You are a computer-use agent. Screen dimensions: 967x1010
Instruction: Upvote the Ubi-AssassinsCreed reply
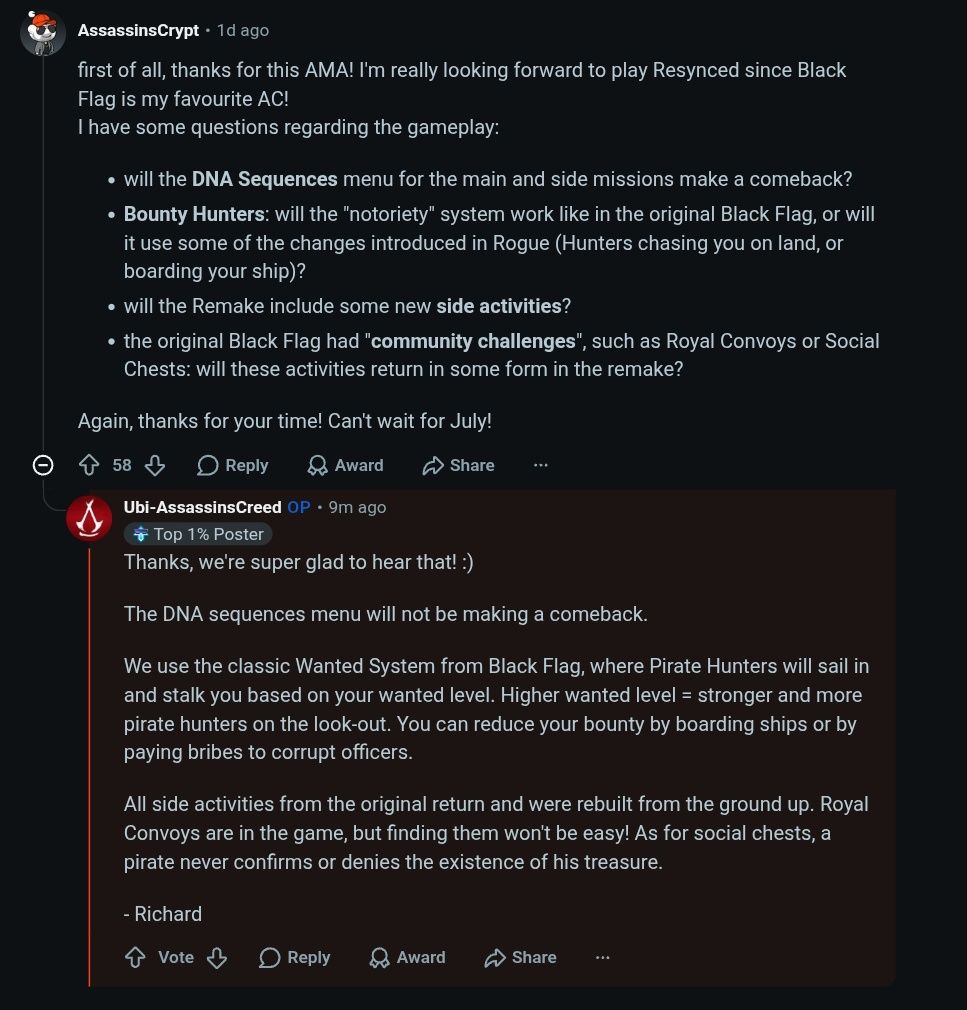click(135, 957)
